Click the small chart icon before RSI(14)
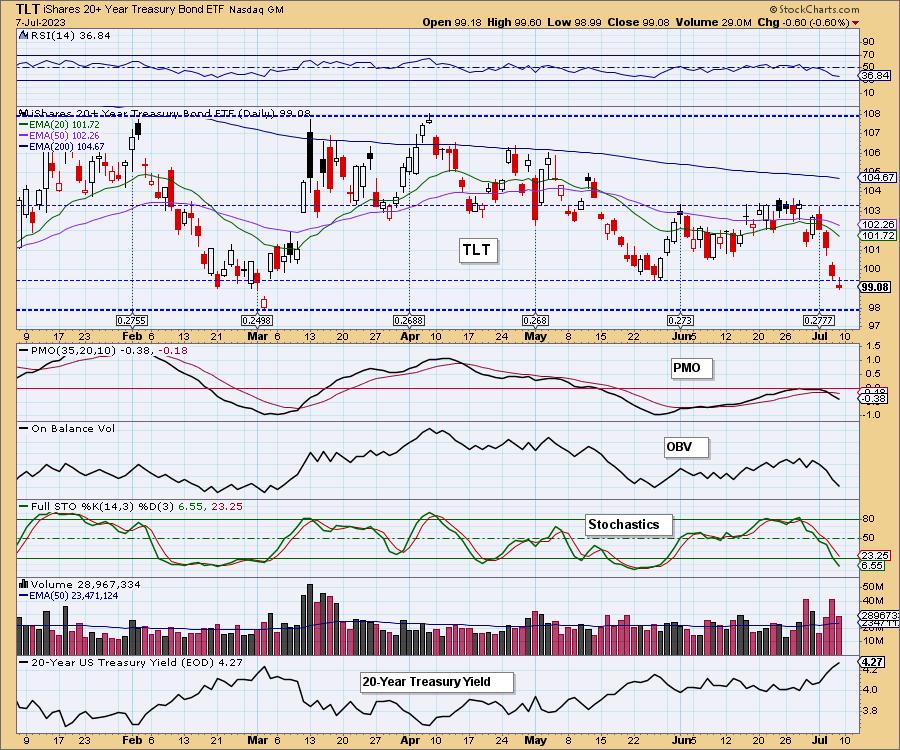Screen dimensions: 900x750 23,35
